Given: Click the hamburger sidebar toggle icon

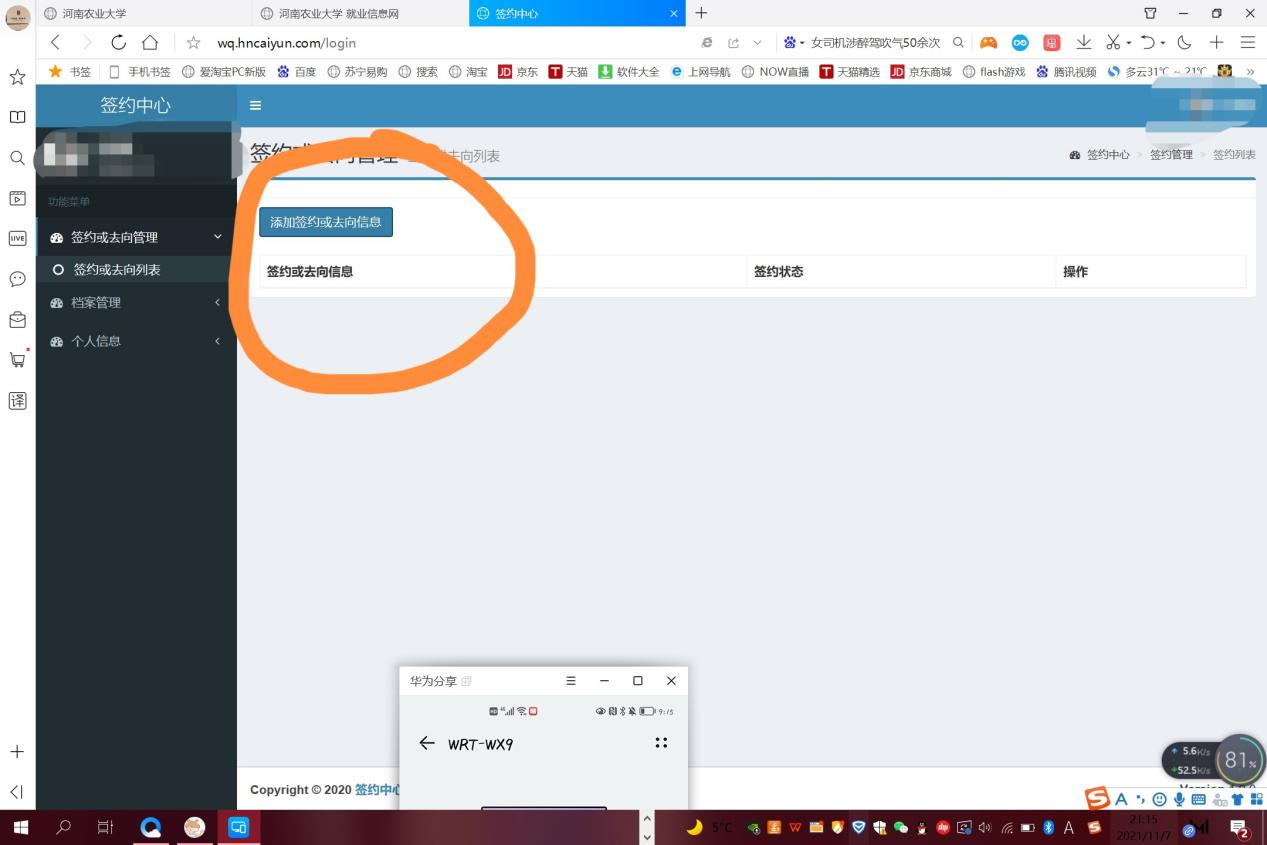Looking at the screenshot, I should coord(255,106).
